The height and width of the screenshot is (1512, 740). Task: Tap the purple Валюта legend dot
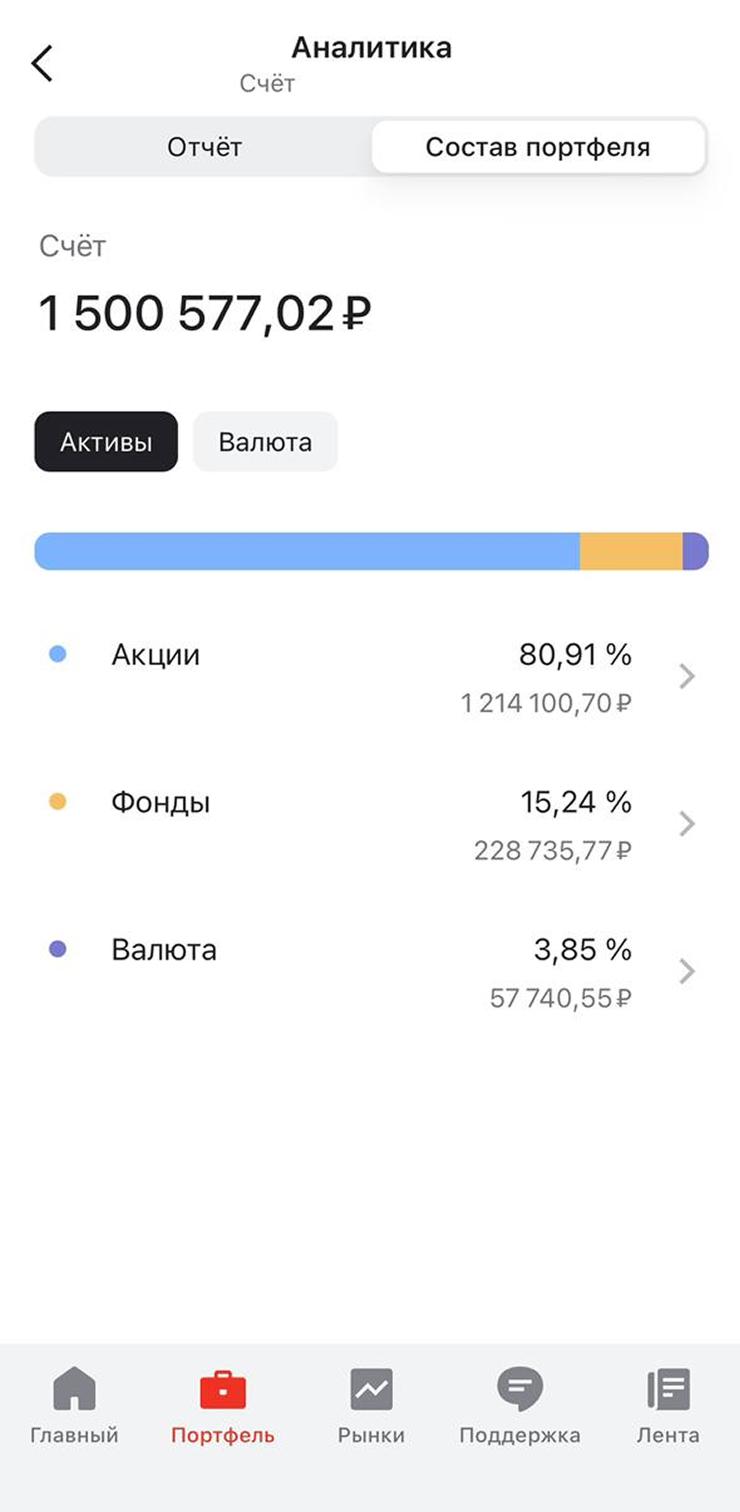pos(58,949)
